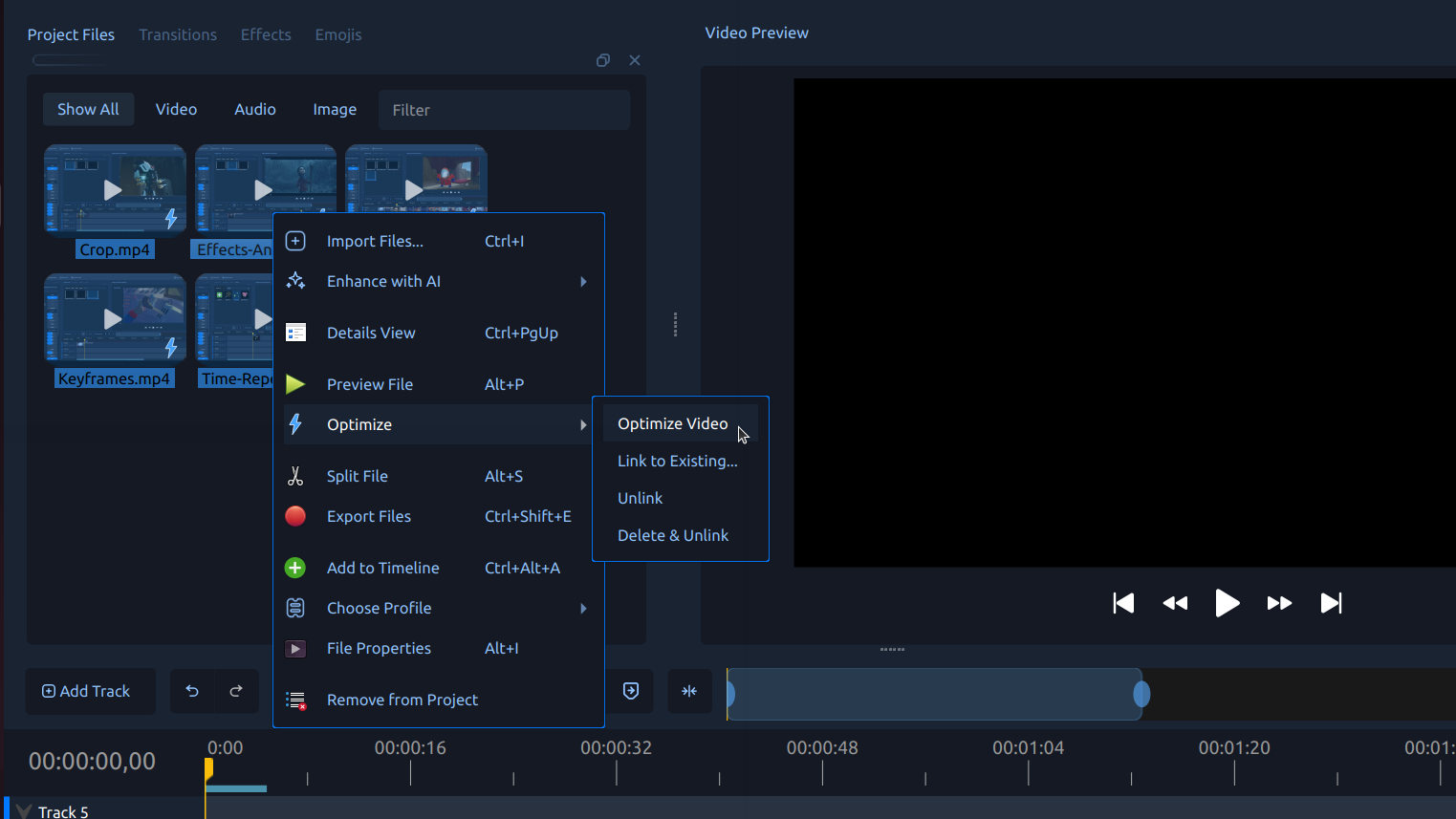Click the Remove from Project list icon

(295, 700)
